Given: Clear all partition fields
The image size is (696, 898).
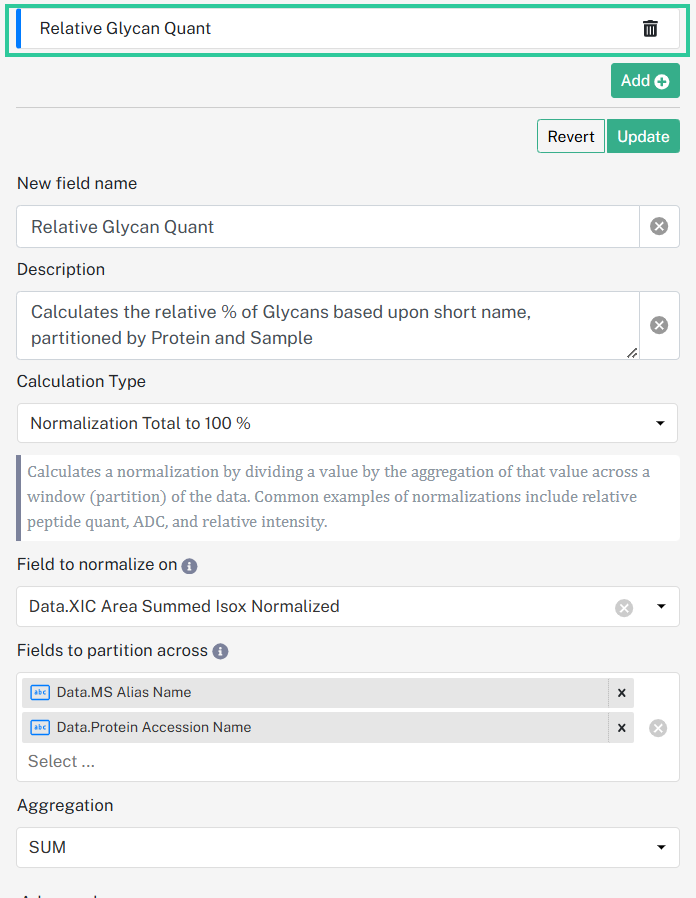Looking at the screenshot, I should point(658,728).
